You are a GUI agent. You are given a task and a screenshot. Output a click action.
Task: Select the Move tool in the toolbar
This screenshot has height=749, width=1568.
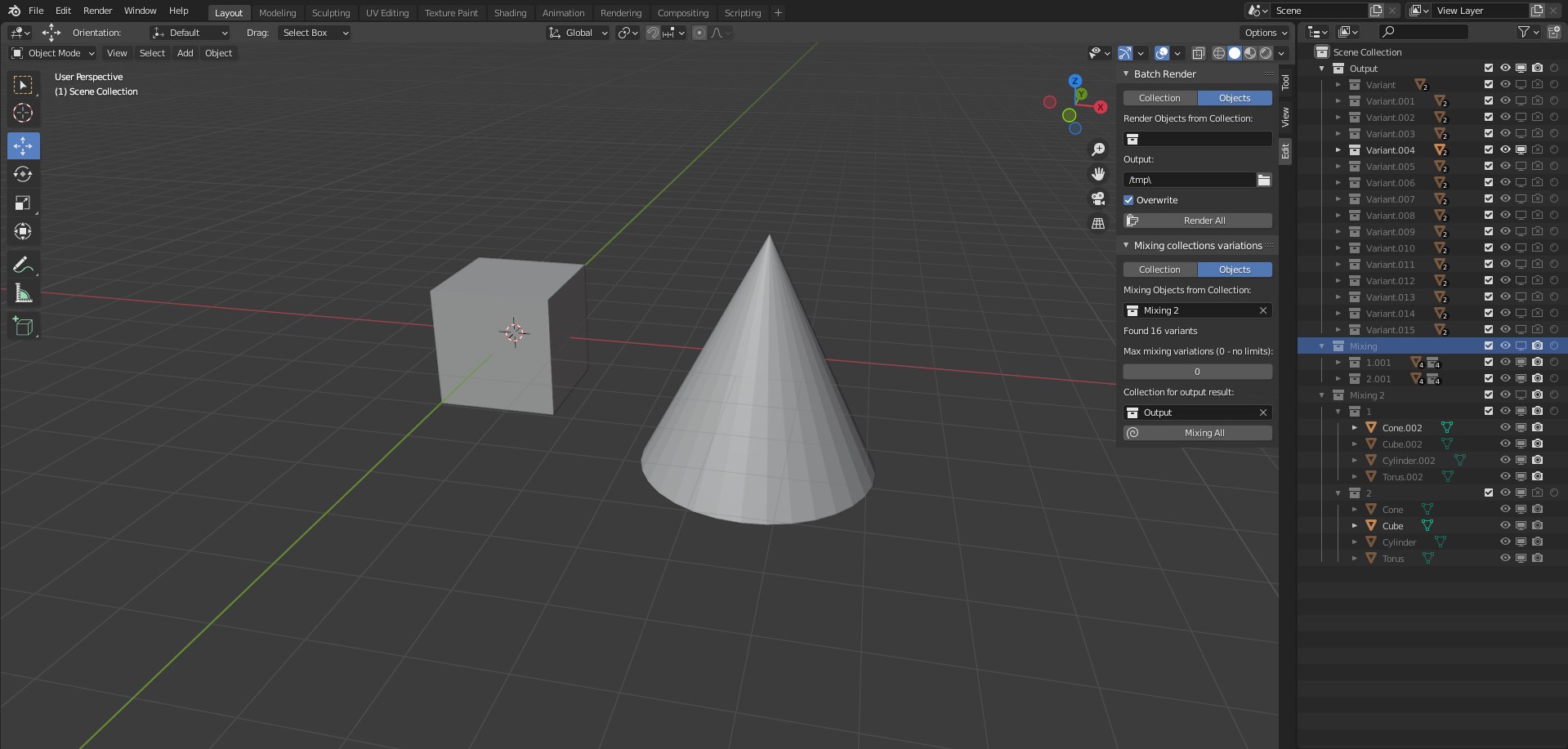[x=23, y=145]
